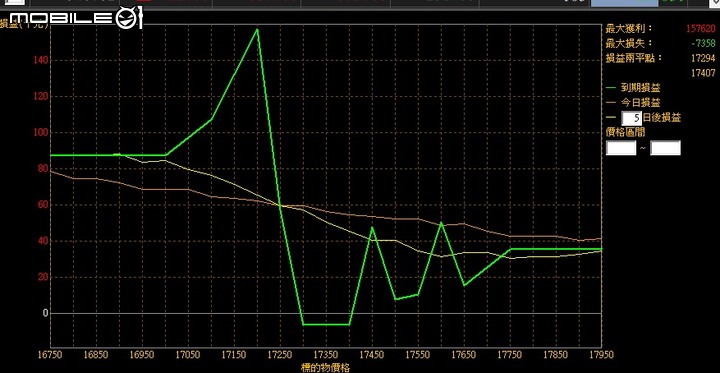This screenshot has width=720, height=373.
Task: Click x-axis tick label 17150
Action: pyautogui.click(x=234, y=355)
